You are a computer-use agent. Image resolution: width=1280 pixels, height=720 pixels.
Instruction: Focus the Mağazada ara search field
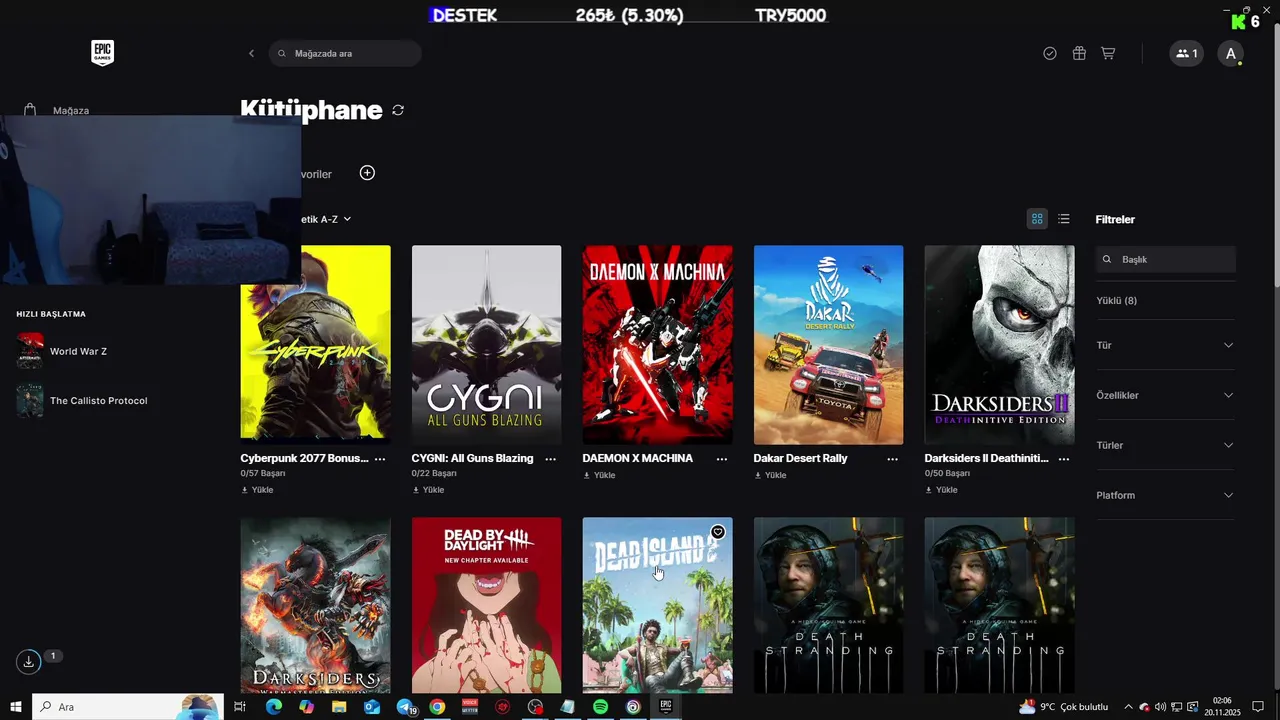(345, 53)
